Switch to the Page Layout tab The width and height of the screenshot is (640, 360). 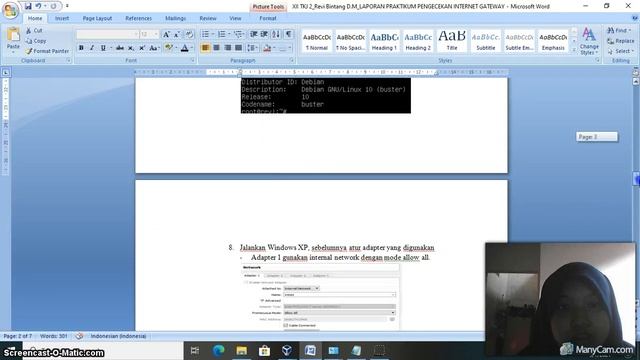tap(97, 18)
